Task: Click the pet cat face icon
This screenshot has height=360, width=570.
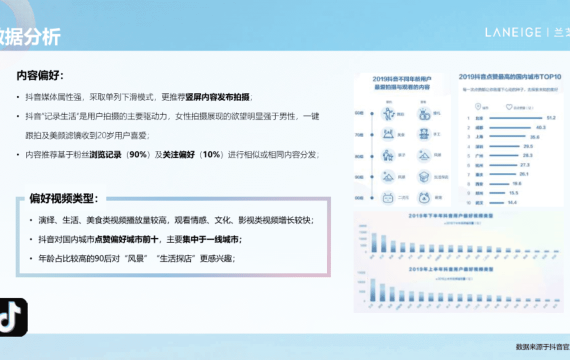Action: [x=424, y=198]
